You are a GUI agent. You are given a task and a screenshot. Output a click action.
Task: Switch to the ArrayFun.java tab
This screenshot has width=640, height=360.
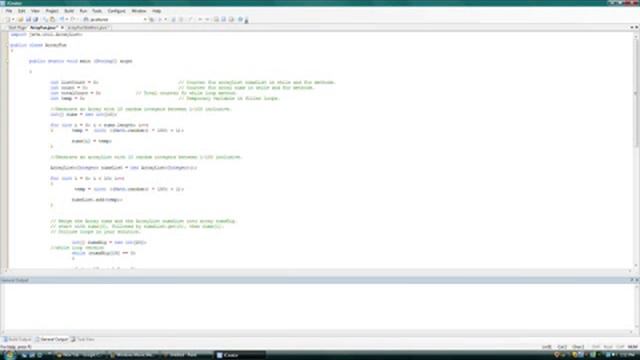(43, 28)
